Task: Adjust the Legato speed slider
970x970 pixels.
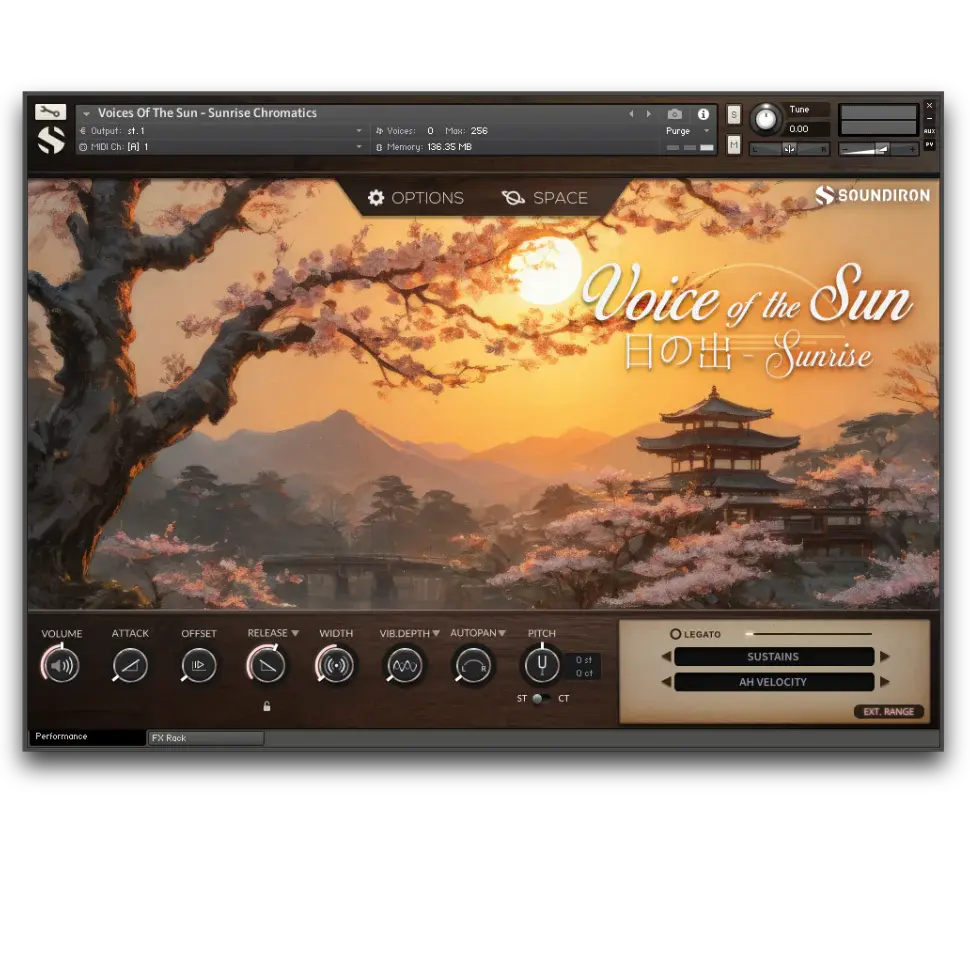Action: pos(810,633)
